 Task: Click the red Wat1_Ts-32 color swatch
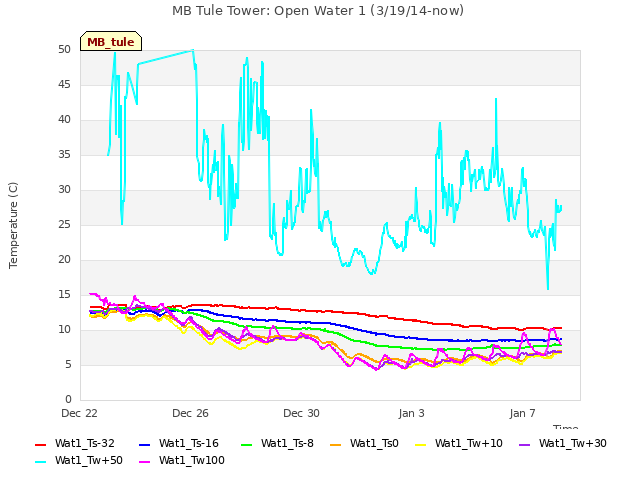click(x=41, y=445)
